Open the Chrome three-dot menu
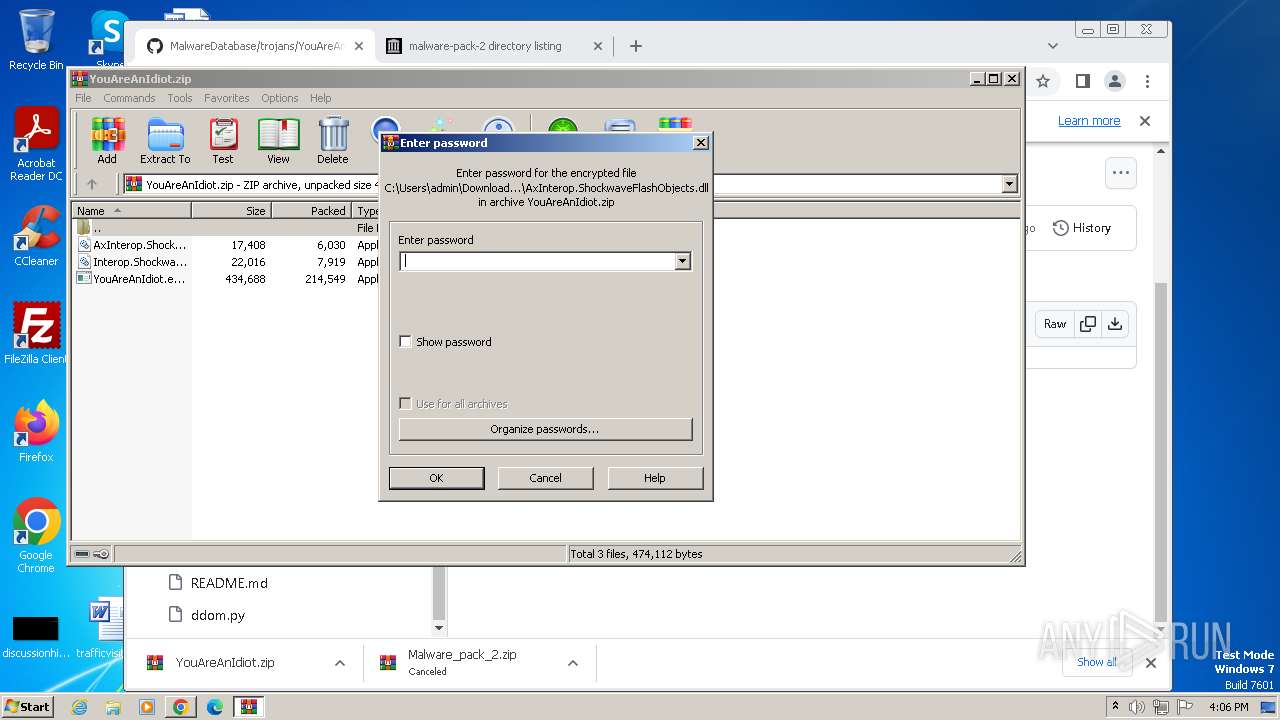The image size is (1280, 720). [1148, 81]
